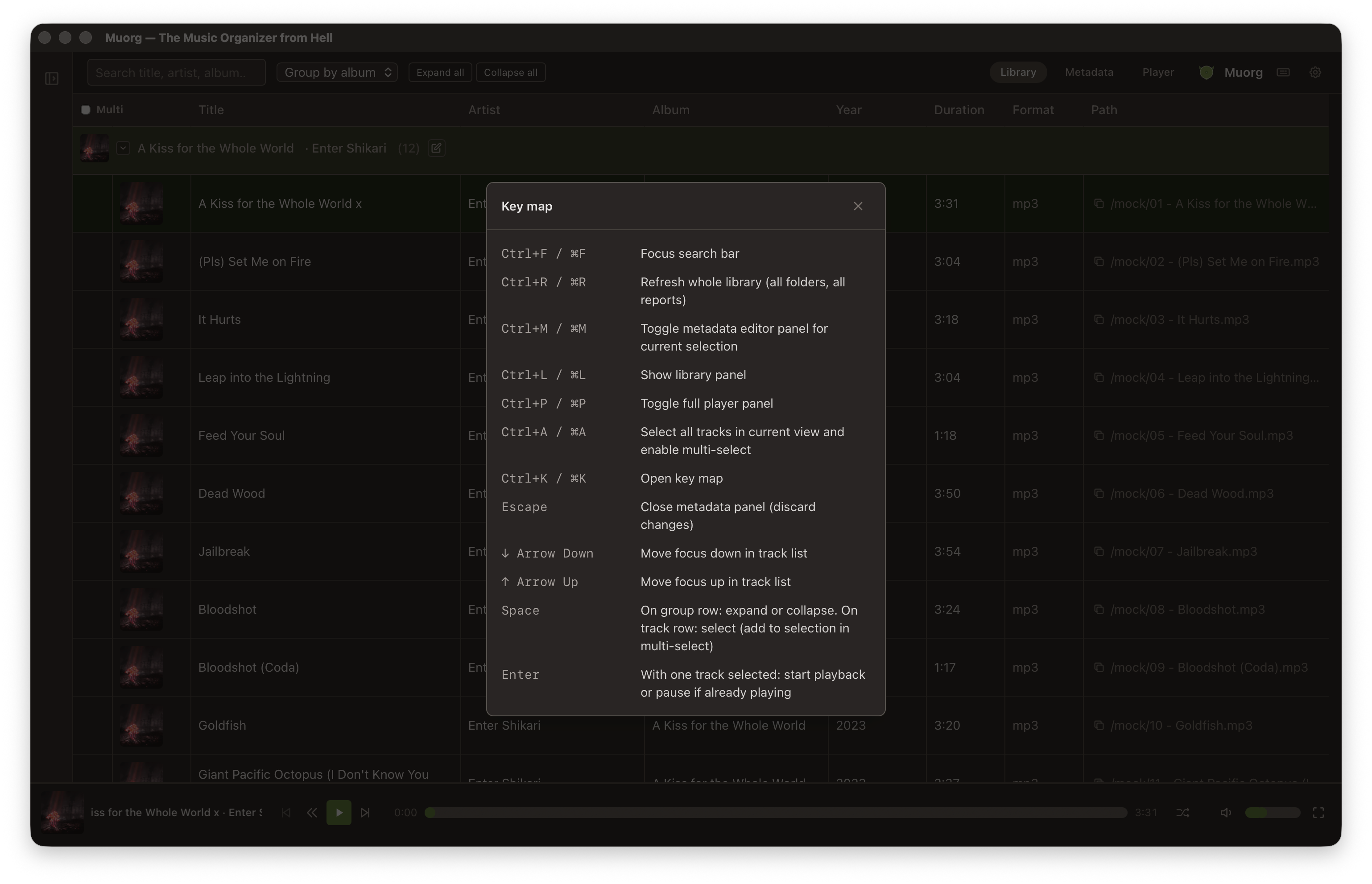1372x884 pixels.
Task: Toggle shuffle in player bar
Action: pyautogui.click(x=1182, y=812)
